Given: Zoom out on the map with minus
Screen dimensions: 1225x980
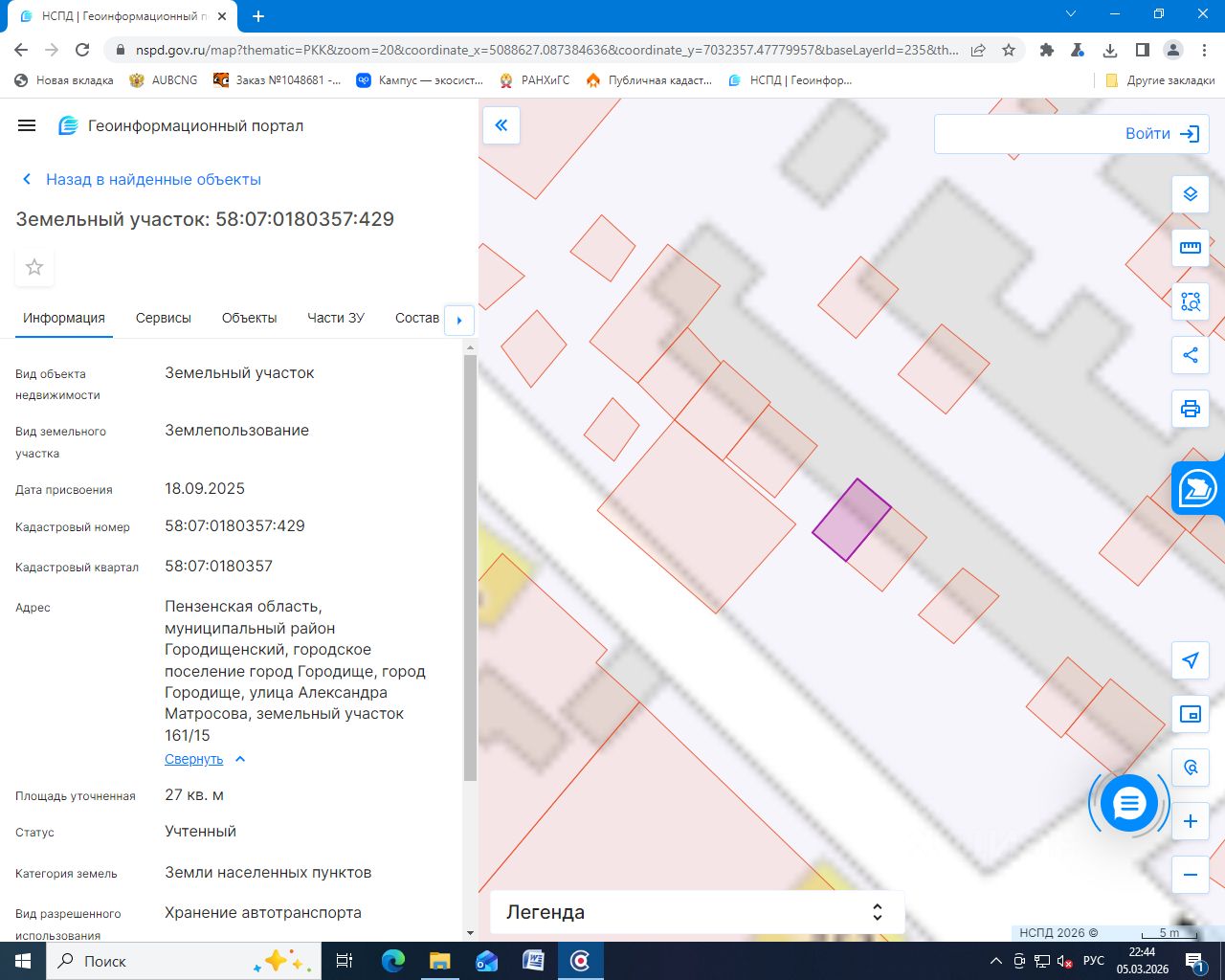Looking at the screenshot, I should 1191,875.
